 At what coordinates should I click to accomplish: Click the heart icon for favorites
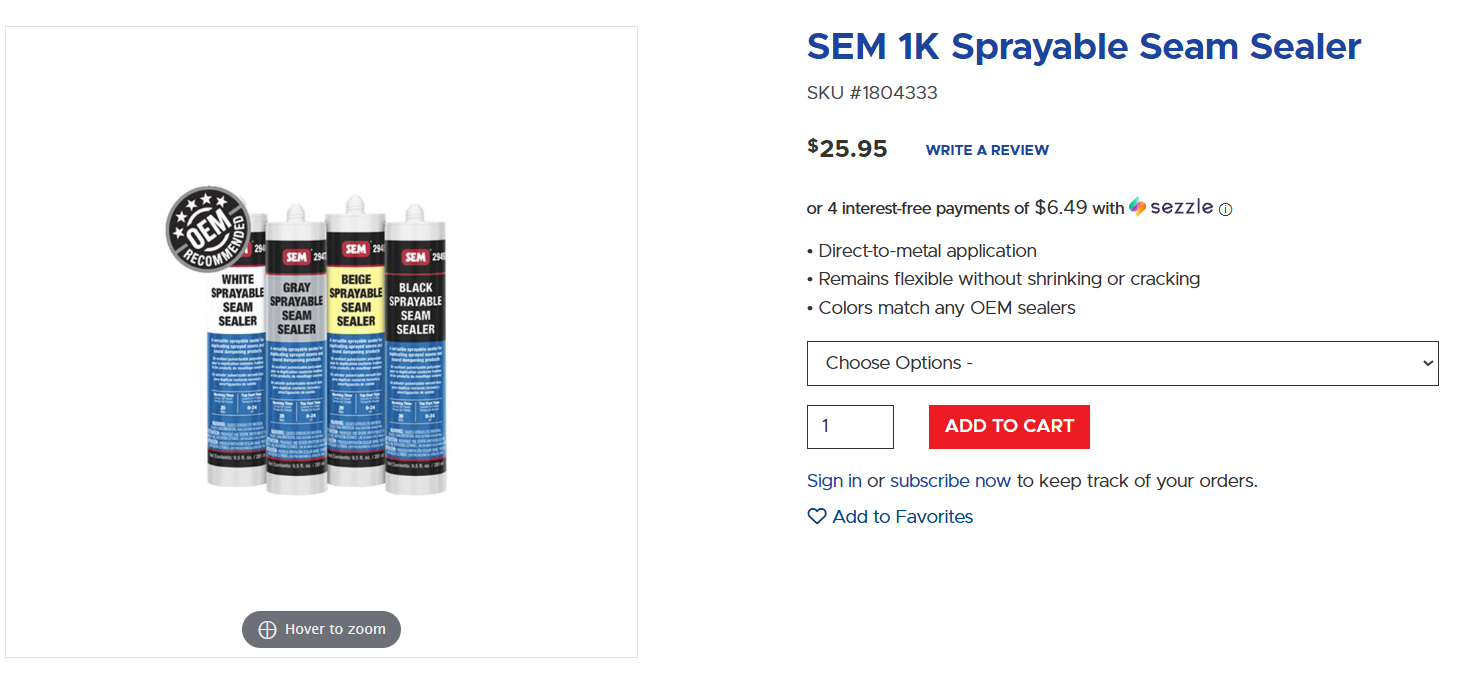point(817,517)
